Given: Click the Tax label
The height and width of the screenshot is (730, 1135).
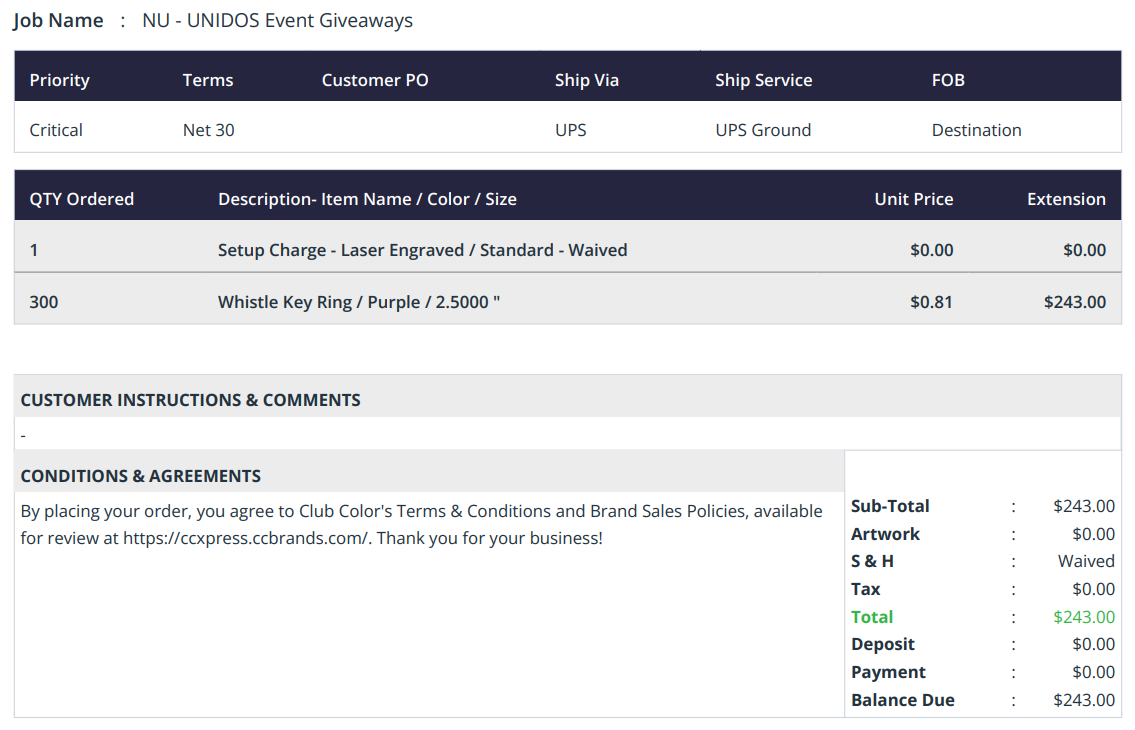Looking at the screenshot, I should click(x=866, y=590).
